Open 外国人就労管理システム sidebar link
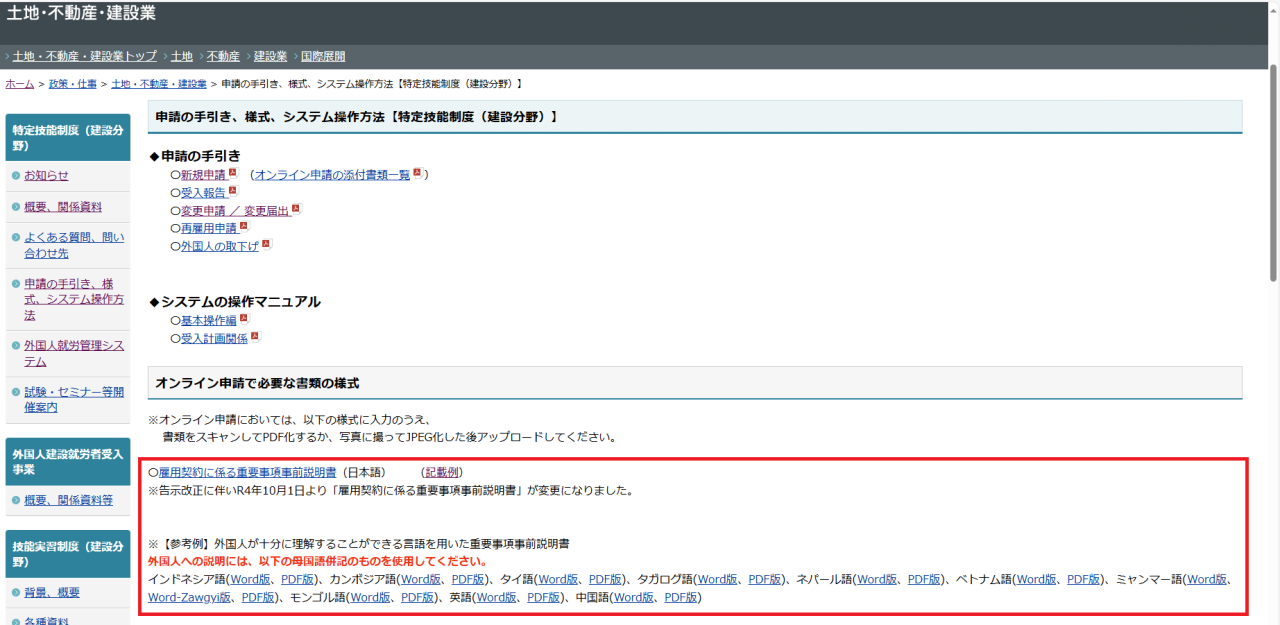The height and width of the screenshot is (625, 1280). point(74,353)
